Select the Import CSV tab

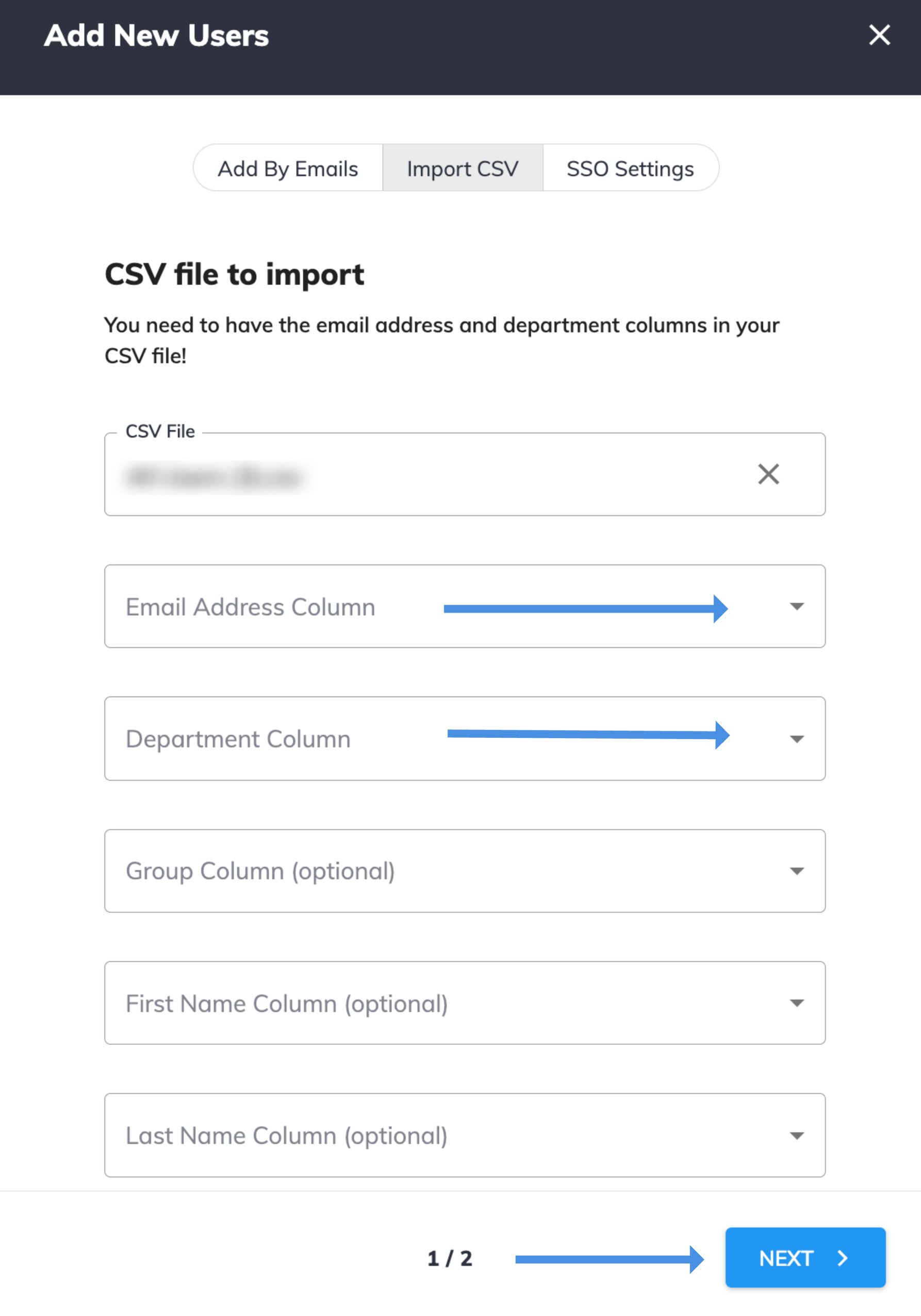point(462,168)
